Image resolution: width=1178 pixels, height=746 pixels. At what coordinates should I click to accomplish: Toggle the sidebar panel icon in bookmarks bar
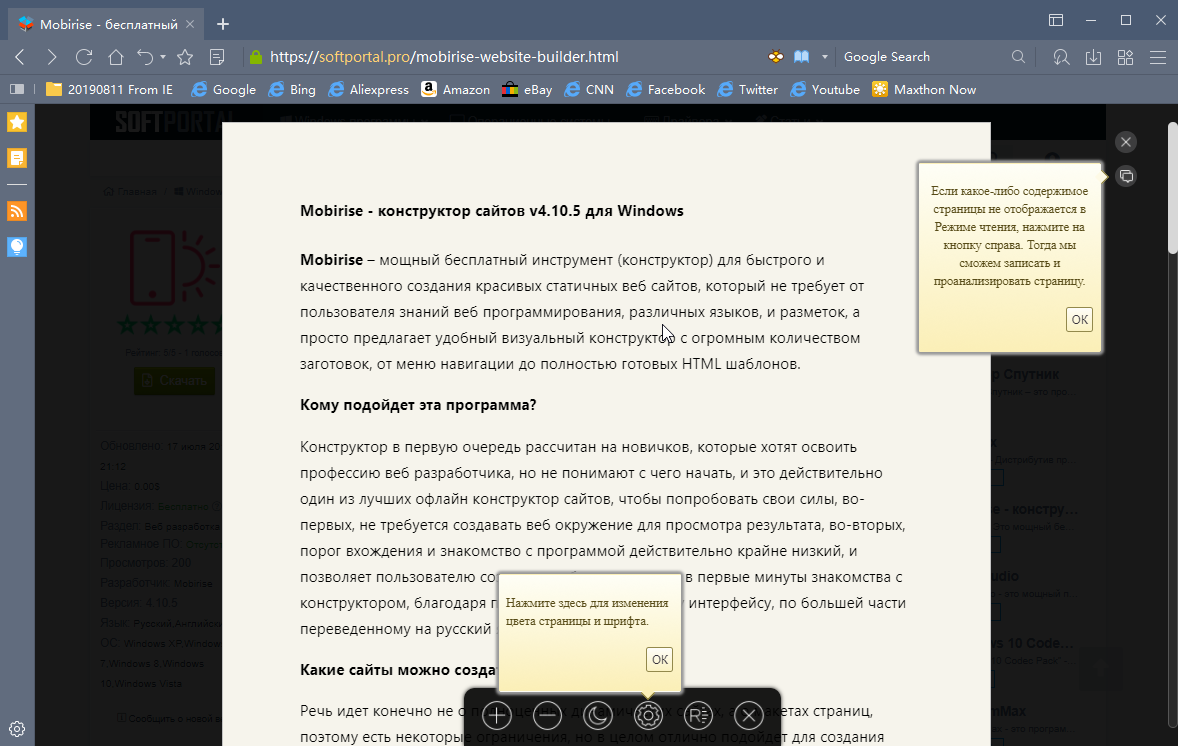point(17,89)
